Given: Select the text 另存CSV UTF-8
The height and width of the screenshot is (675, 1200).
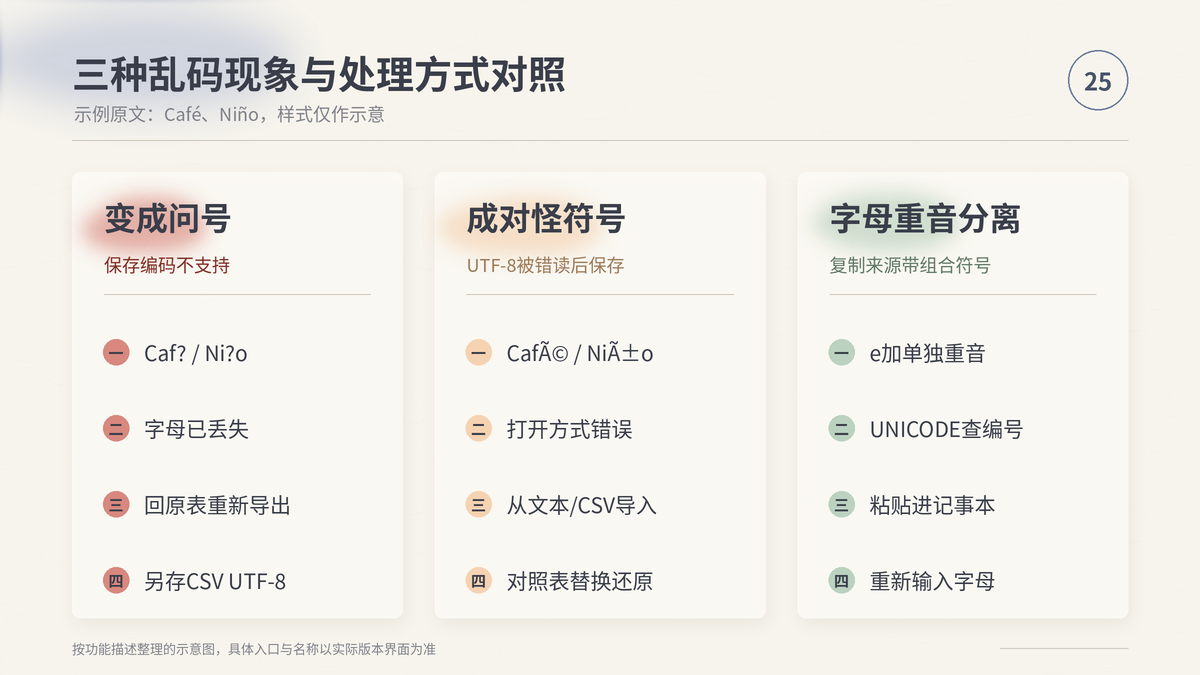Looking at the screenshot, I should (x=215, y=581).
